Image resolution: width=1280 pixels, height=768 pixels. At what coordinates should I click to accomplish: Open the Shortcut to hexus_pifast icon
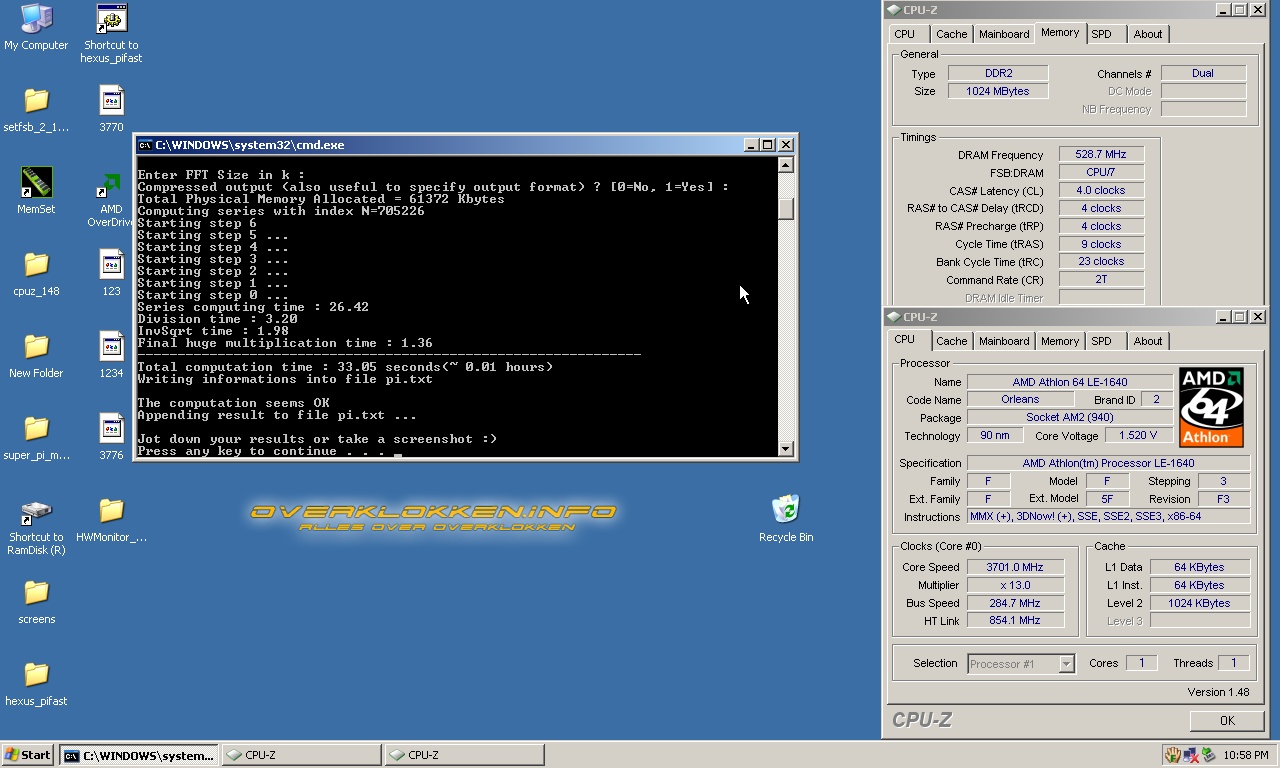(111, 18)
